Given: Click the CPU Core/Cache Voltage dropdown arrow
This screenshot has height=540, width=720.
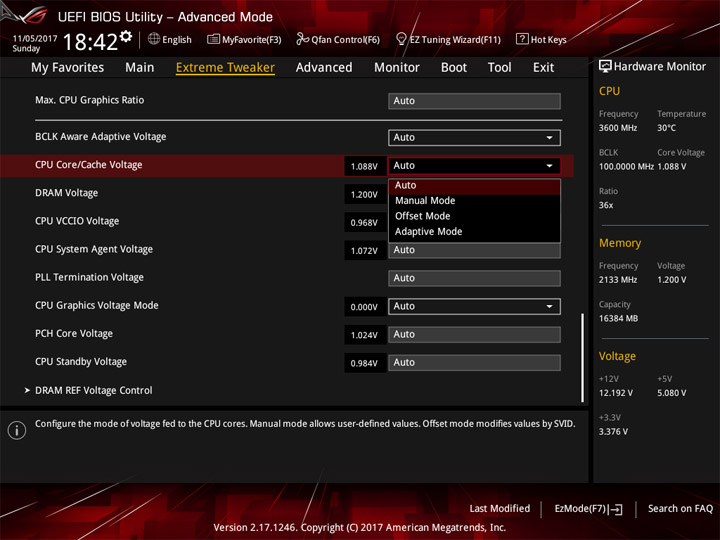Looking at the screenshot, I should coord(549,166).
